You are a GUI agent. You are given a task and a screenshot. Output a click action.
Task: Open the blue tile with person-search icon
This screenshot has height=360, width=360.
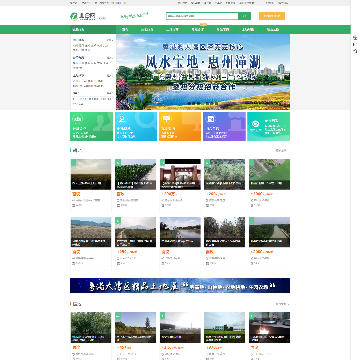136,126
